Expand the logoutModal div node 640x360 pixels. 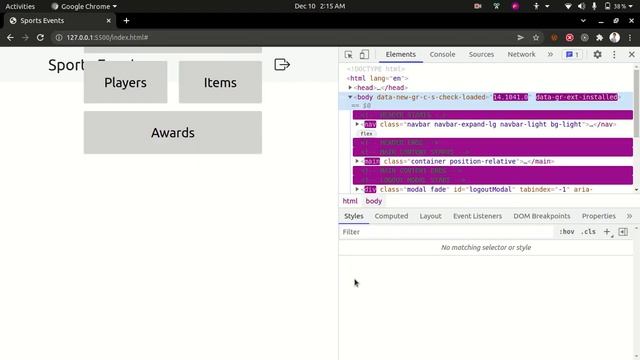357,189
